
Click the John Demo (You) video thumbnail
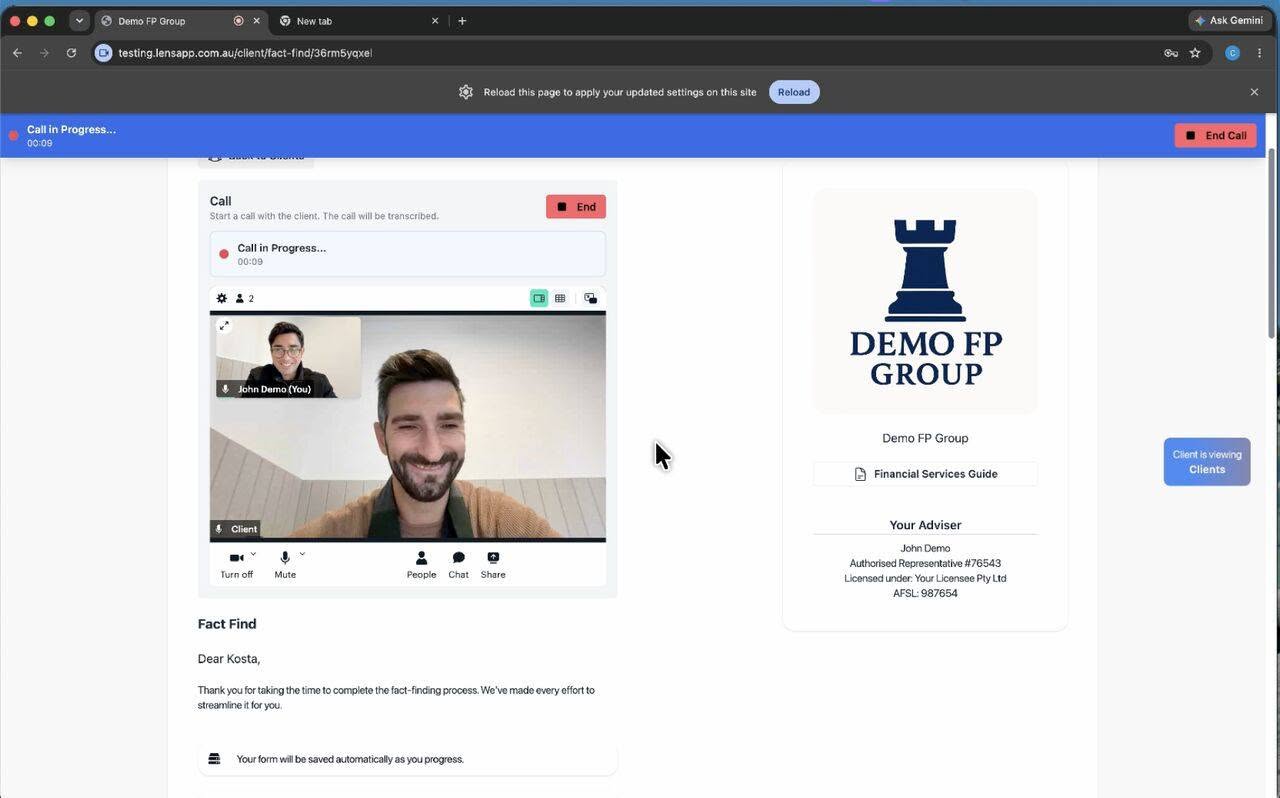(x=288, y=357)
